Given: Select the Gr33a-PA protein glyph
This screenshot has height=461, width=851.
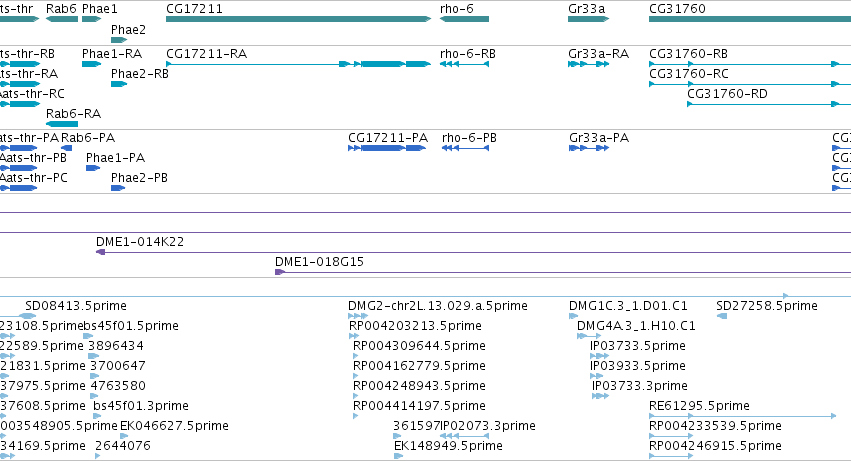Looking at the screenshot, I should tap(589, 148).
